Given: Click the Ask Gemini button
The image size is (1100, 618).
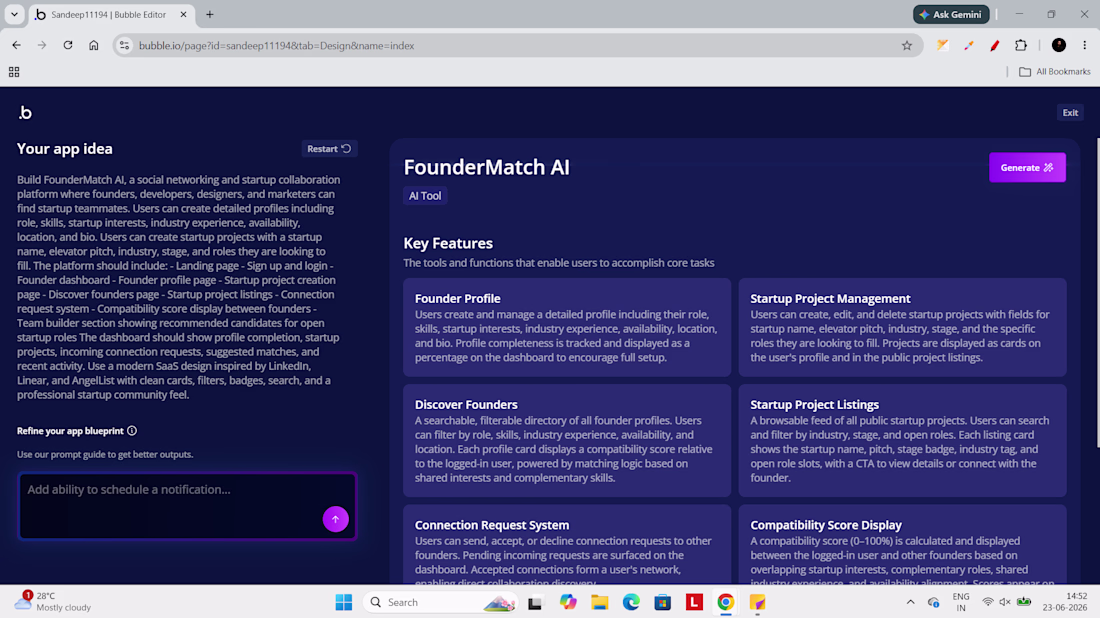Looking at the screenshot, I should pos(951,14).
